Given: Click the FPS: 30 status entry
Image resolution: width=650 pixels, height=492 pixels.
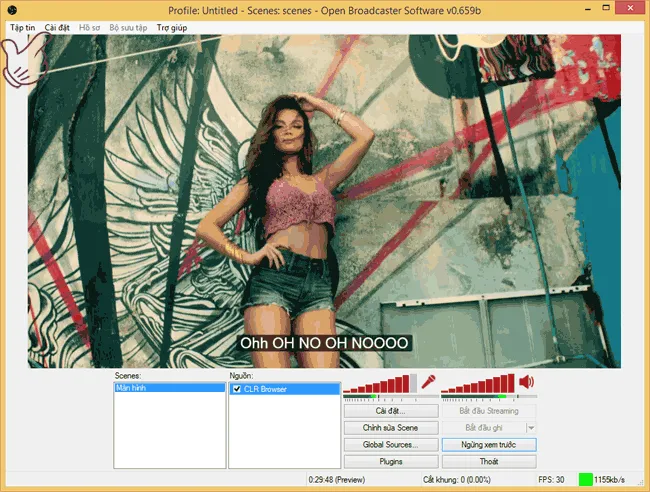Looking at the screenshot, I should tap(551, 480).
